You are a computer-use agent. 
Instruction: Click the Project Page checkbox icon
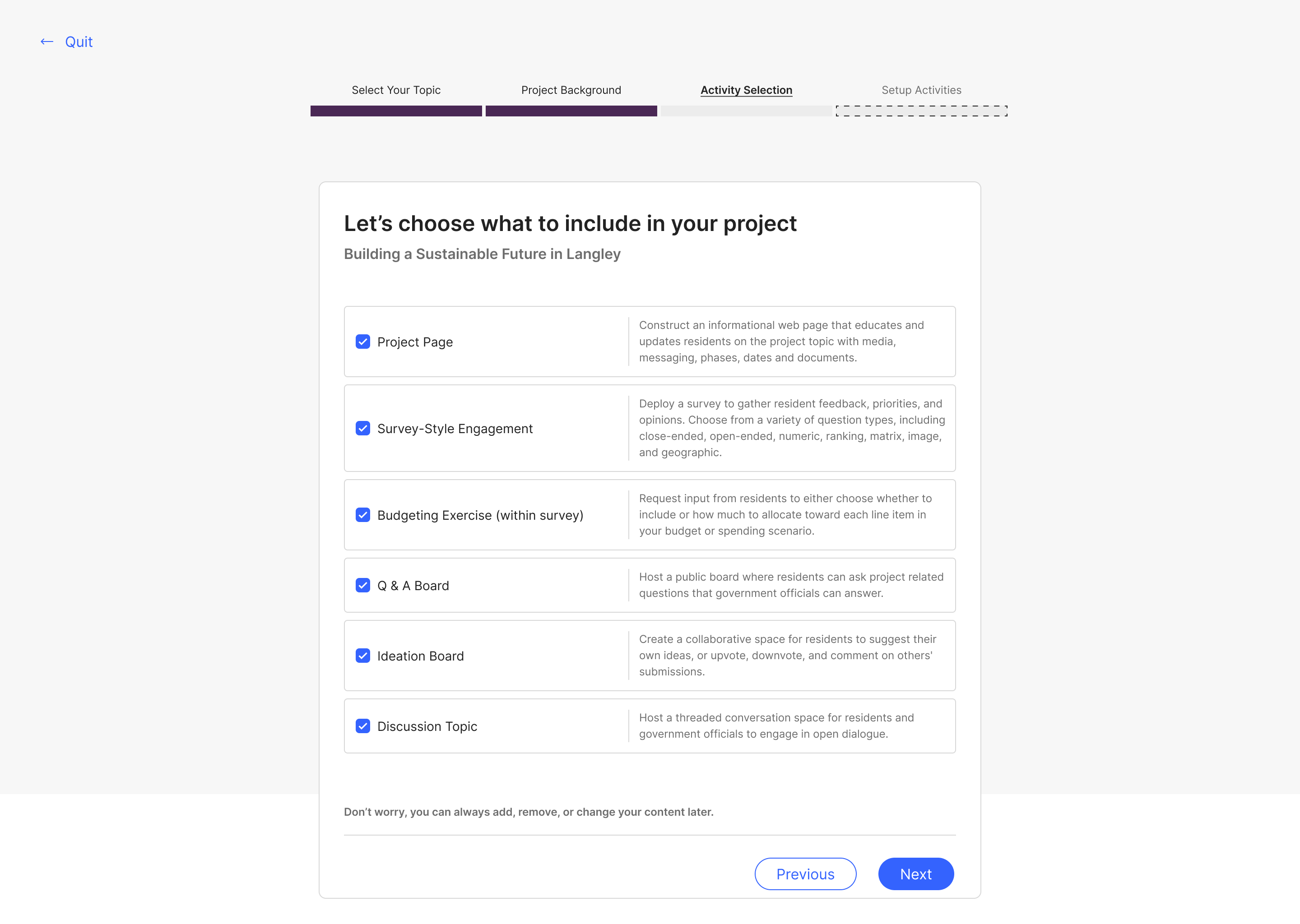pos(364,341)
